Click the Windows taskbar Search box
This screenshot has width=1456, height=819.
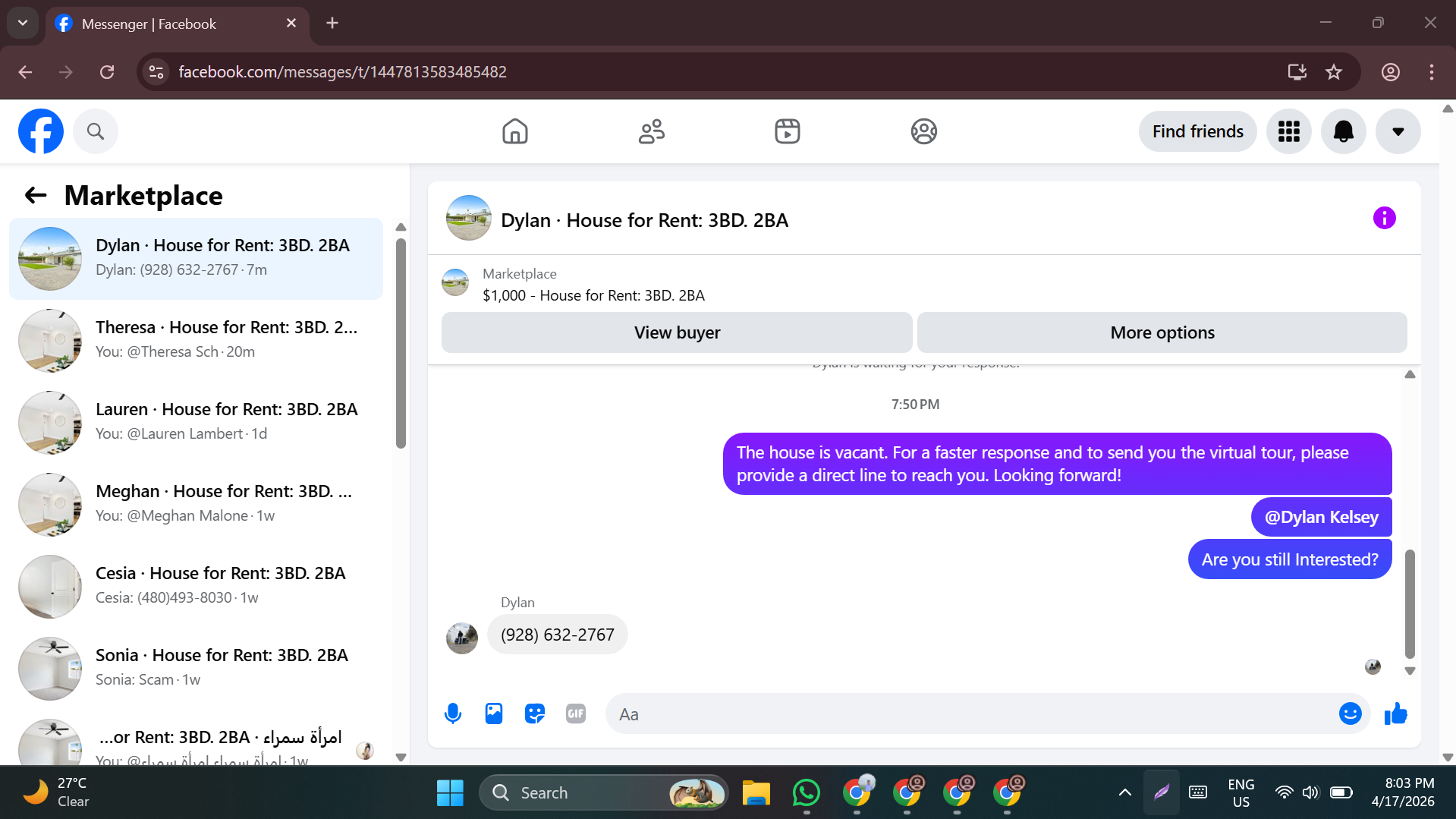(604, 792)
